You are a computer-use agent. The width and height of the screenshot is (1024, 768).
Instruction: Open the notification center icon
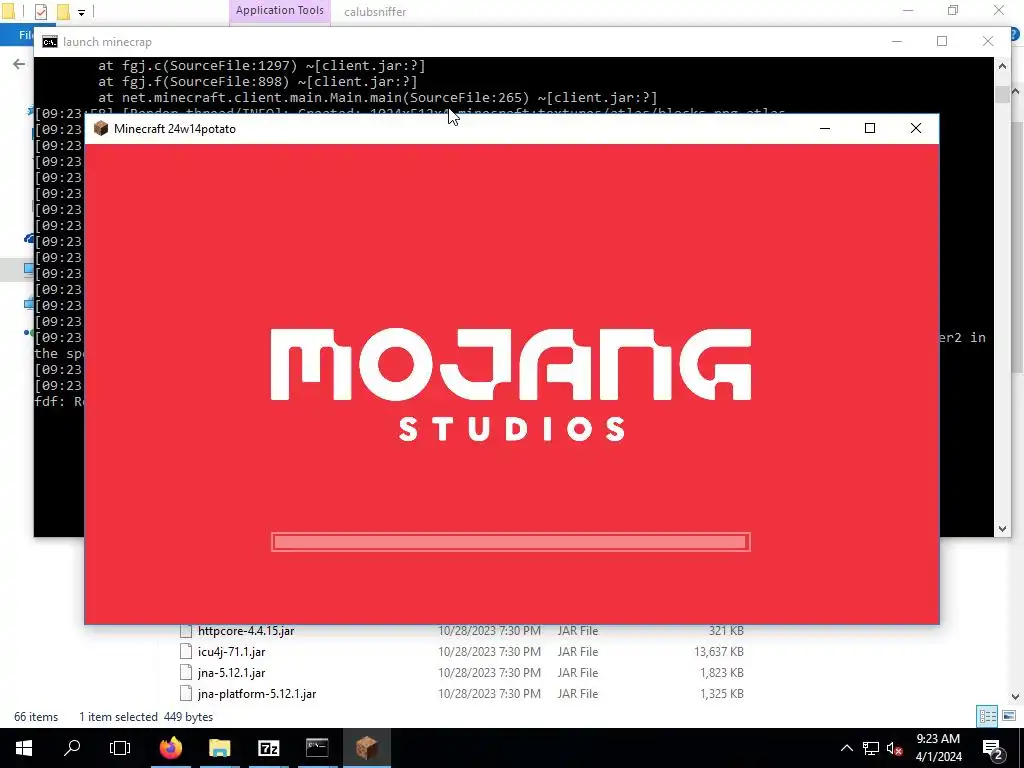tap(993, 748)
